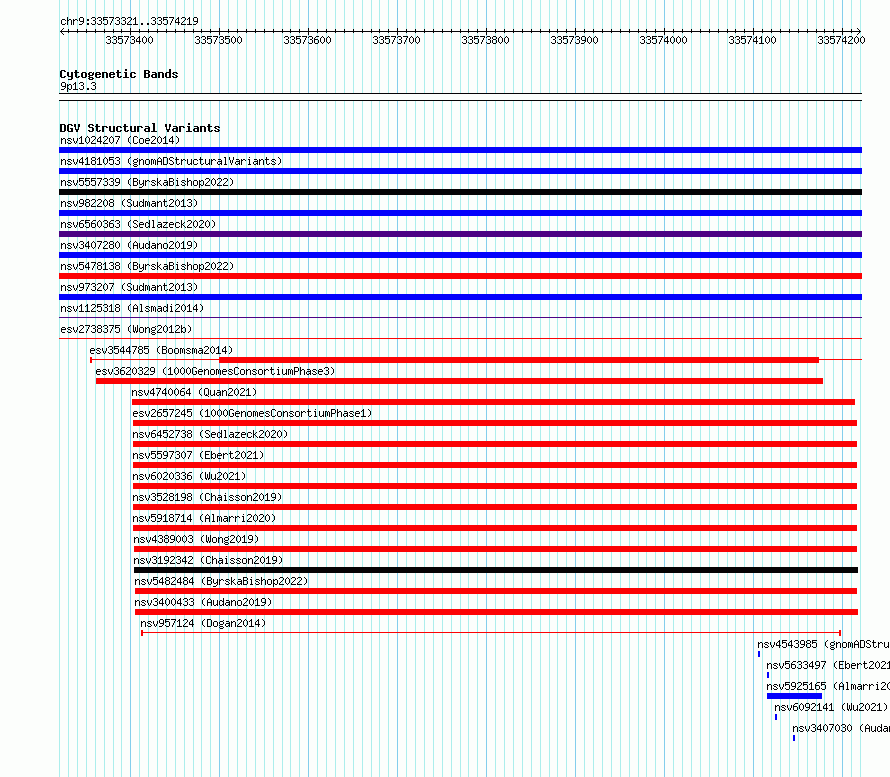Open nsv3192342 (Chaisson2019) variant label
Image resolution: width=890 pixels, height=777 pixels.
tap(208, 560)
